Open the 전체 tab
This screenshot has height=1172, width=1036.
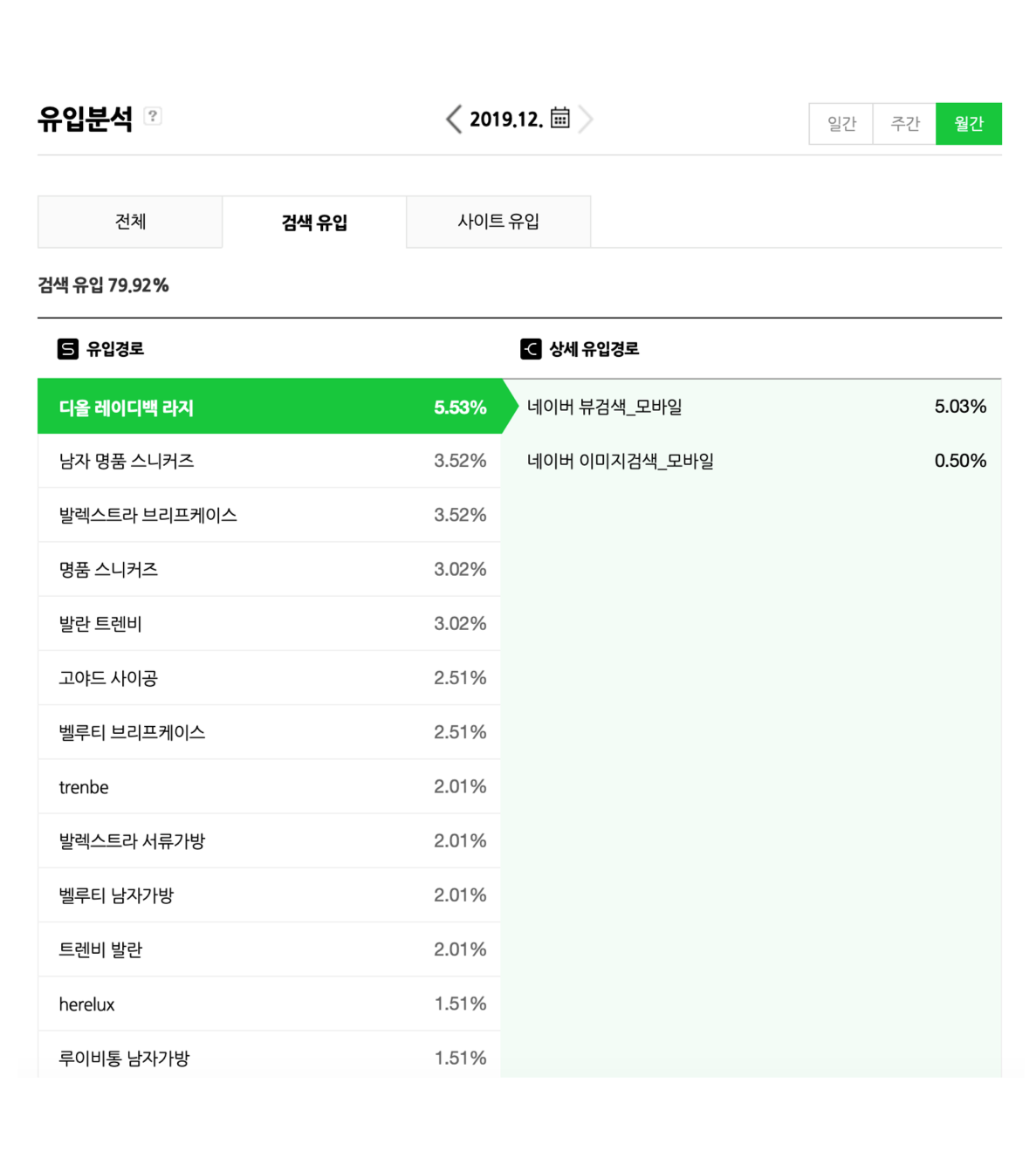[130, 222]
